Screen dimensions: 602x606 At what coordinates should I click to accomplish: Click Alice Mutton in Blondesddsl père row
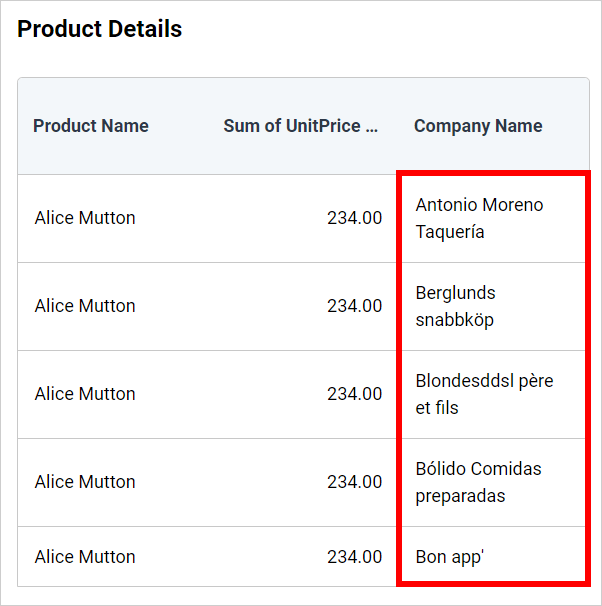coord(85,394)
